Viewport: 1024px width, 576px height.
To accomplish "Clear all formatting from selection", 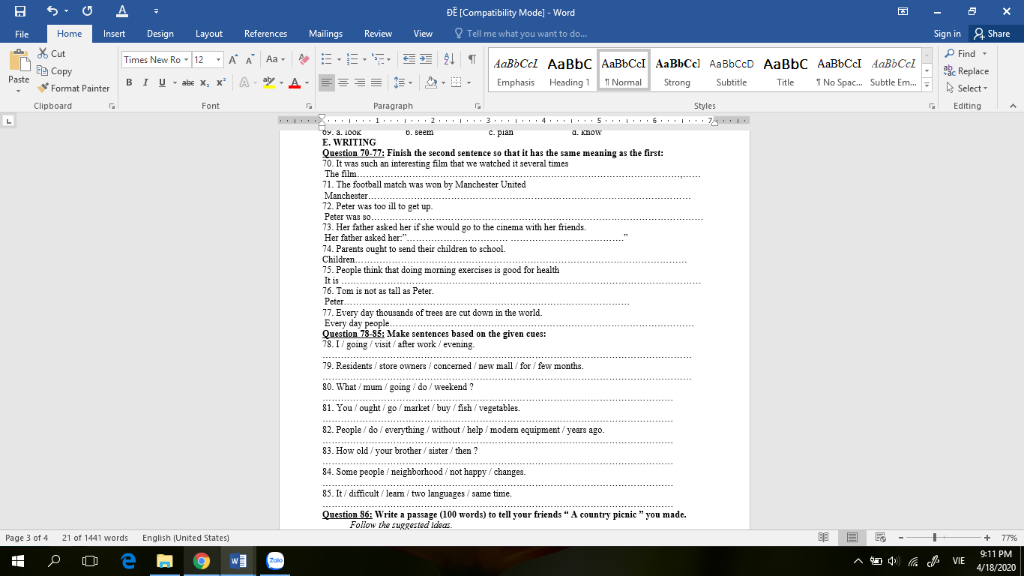I will point(304,59).
